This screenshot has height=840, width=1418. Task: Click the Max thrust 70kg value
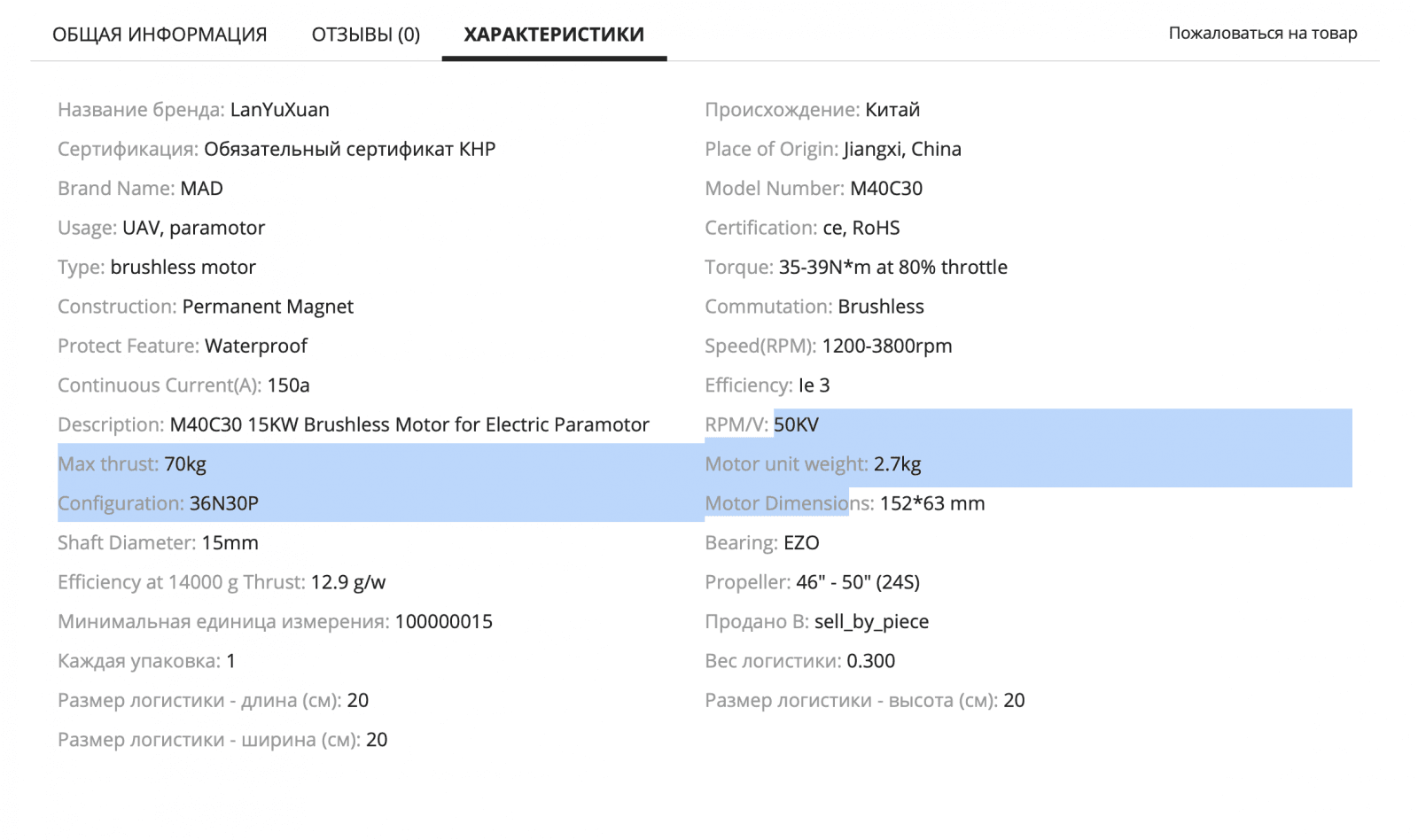[x=185, y=464]
